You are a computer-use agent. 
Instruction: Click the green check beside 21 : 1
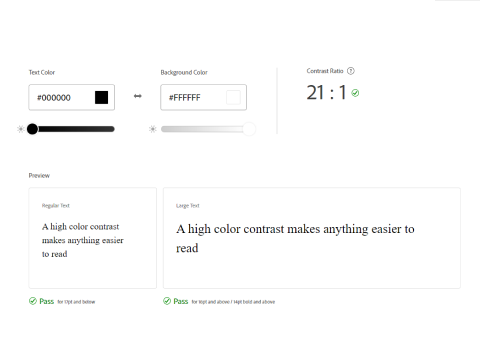pyautogui.click(x=355, y=93)
